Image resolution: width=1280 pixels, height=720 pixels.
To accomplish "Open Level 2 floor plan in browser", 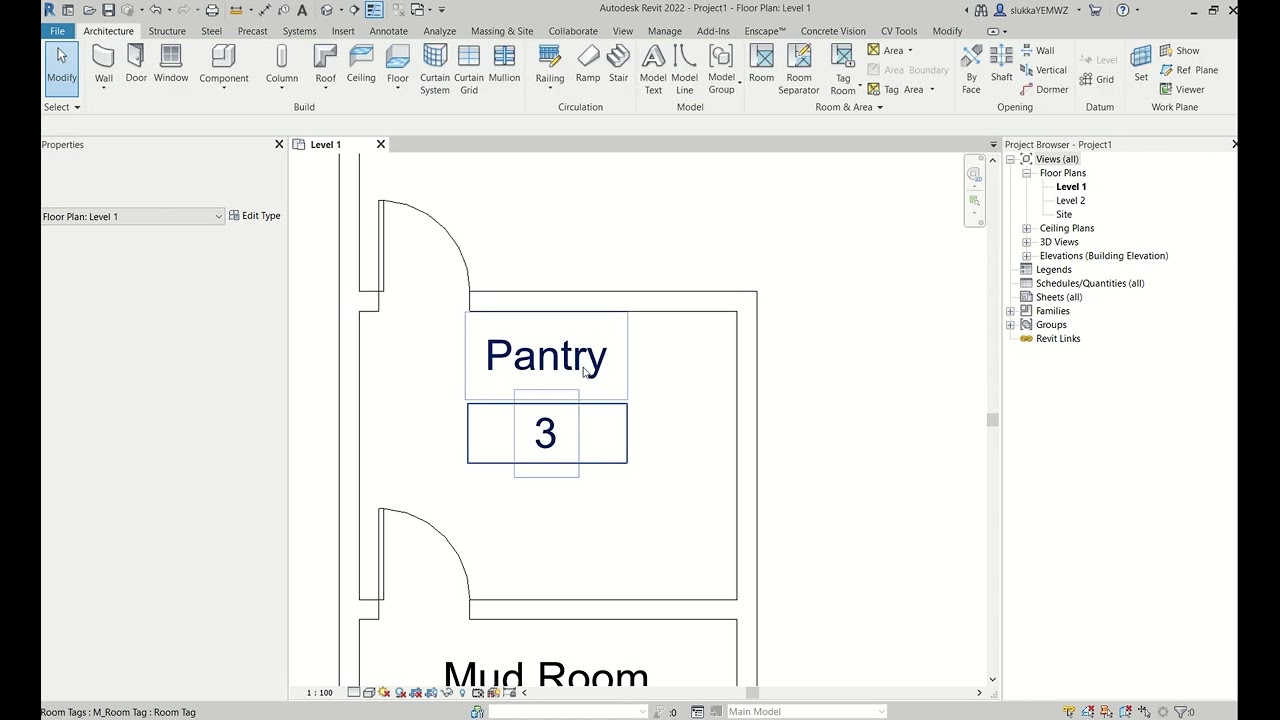I will click(x=1070, y=201).
